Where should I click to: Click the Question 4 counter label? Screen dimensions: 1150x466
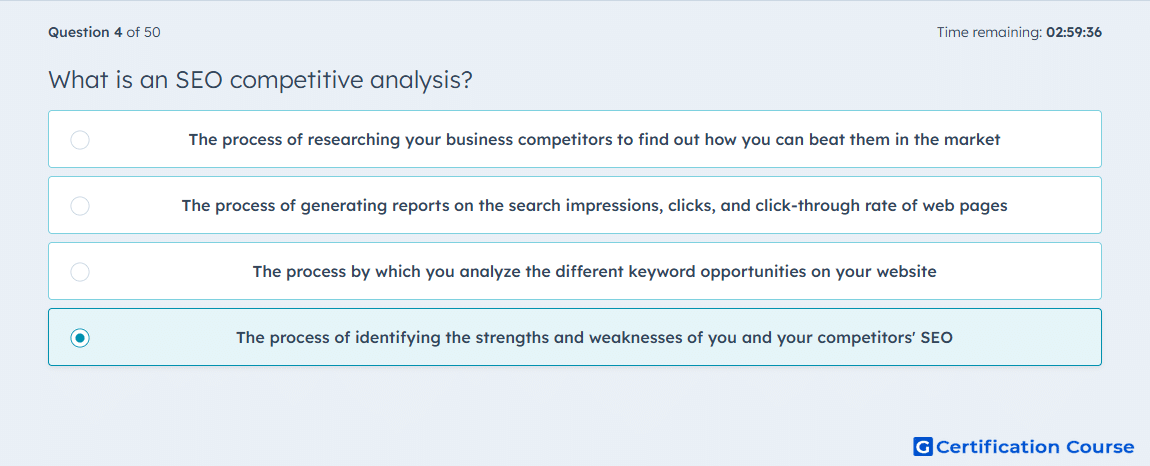[x=86, y=32]
